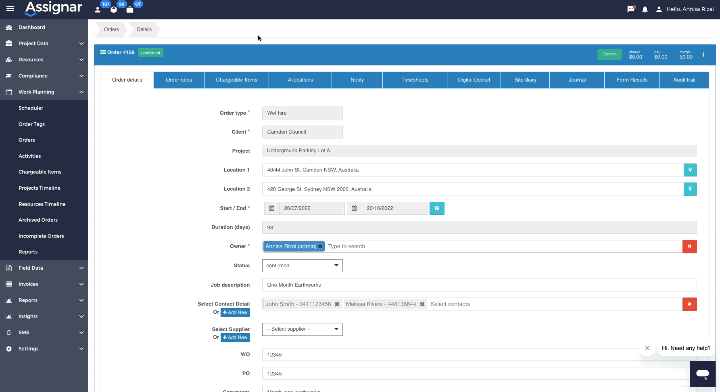The width and height of the screenshot is (720, 392).
Task: Expand the Insights menu
Action: pyautogui.click(x=81, y=316)
